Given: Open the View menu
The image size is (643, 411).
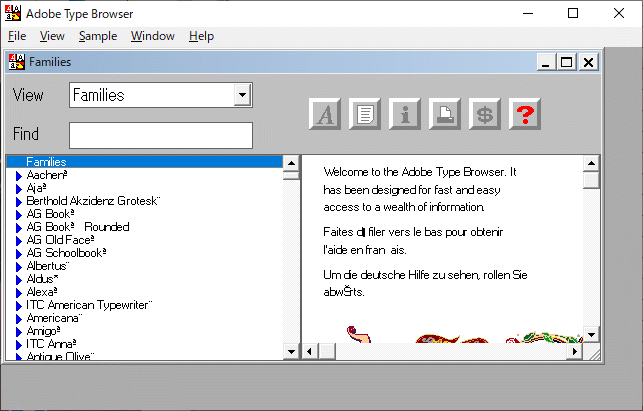Looking at the screenshot, I should [52, 36].
